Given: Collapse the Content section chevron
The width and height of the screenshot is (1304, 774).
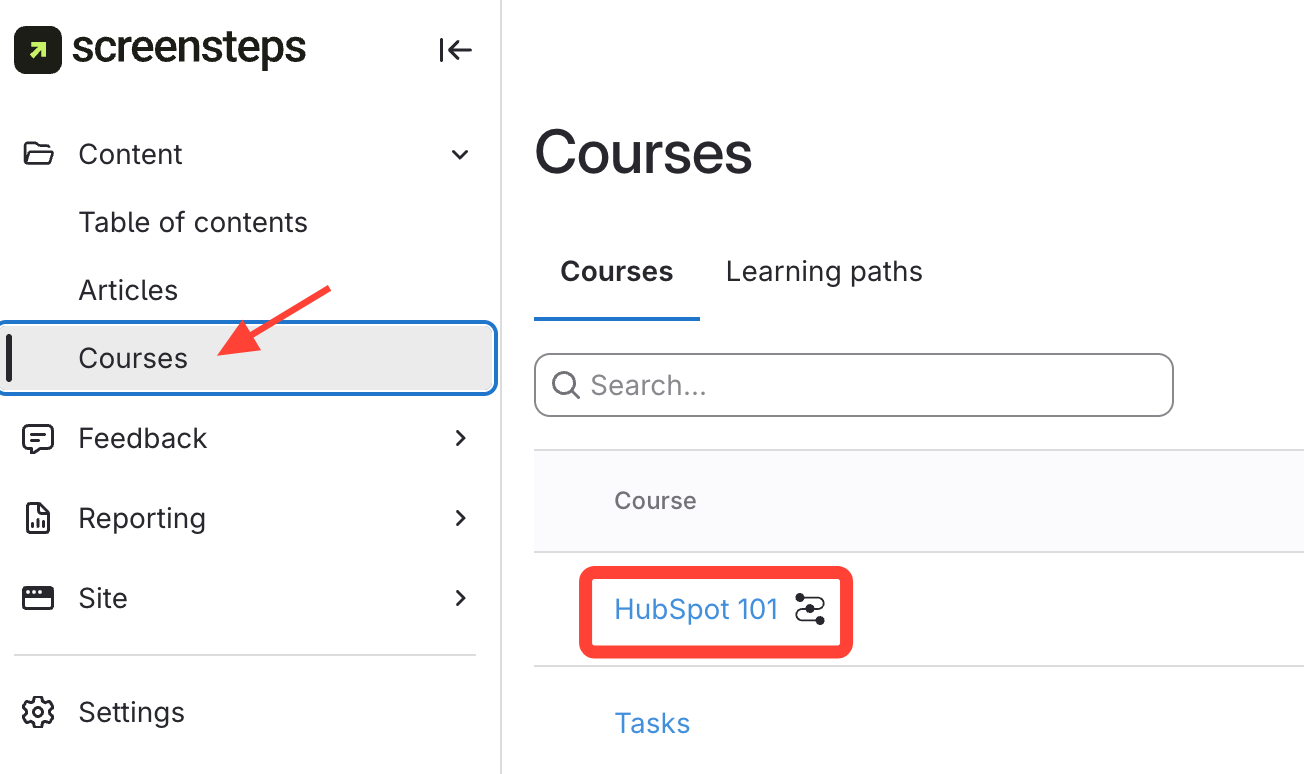Looking at the screenshot, I should pyautogui.click(x=460, y=155).
